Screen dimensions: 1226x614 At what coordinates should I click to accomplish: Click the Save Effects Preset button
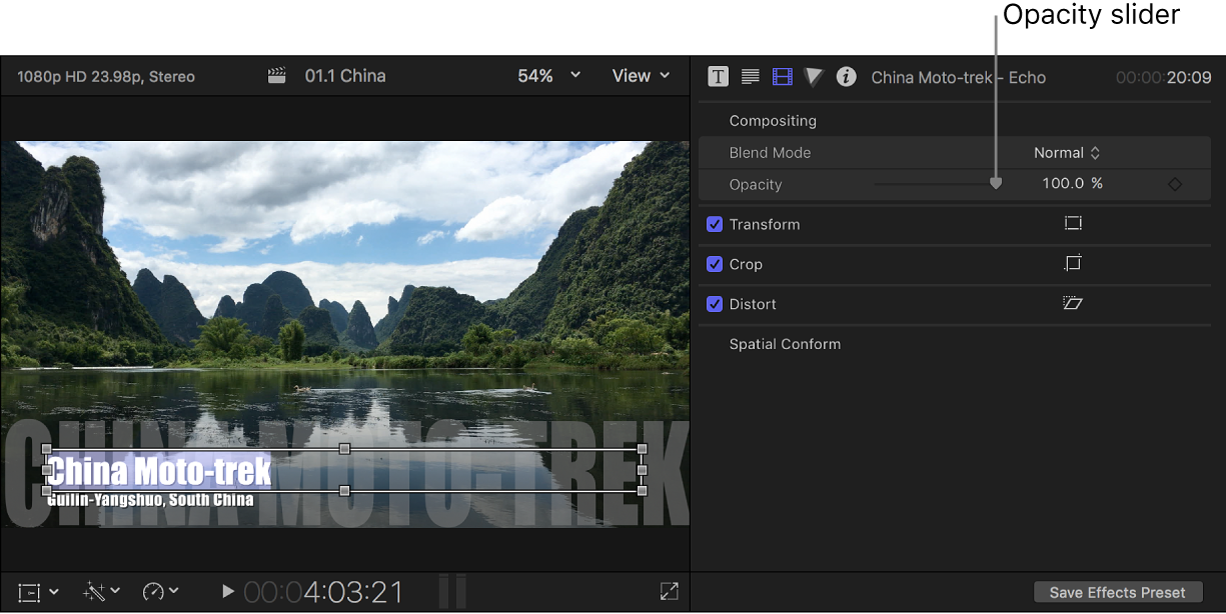click(1117, 592)
